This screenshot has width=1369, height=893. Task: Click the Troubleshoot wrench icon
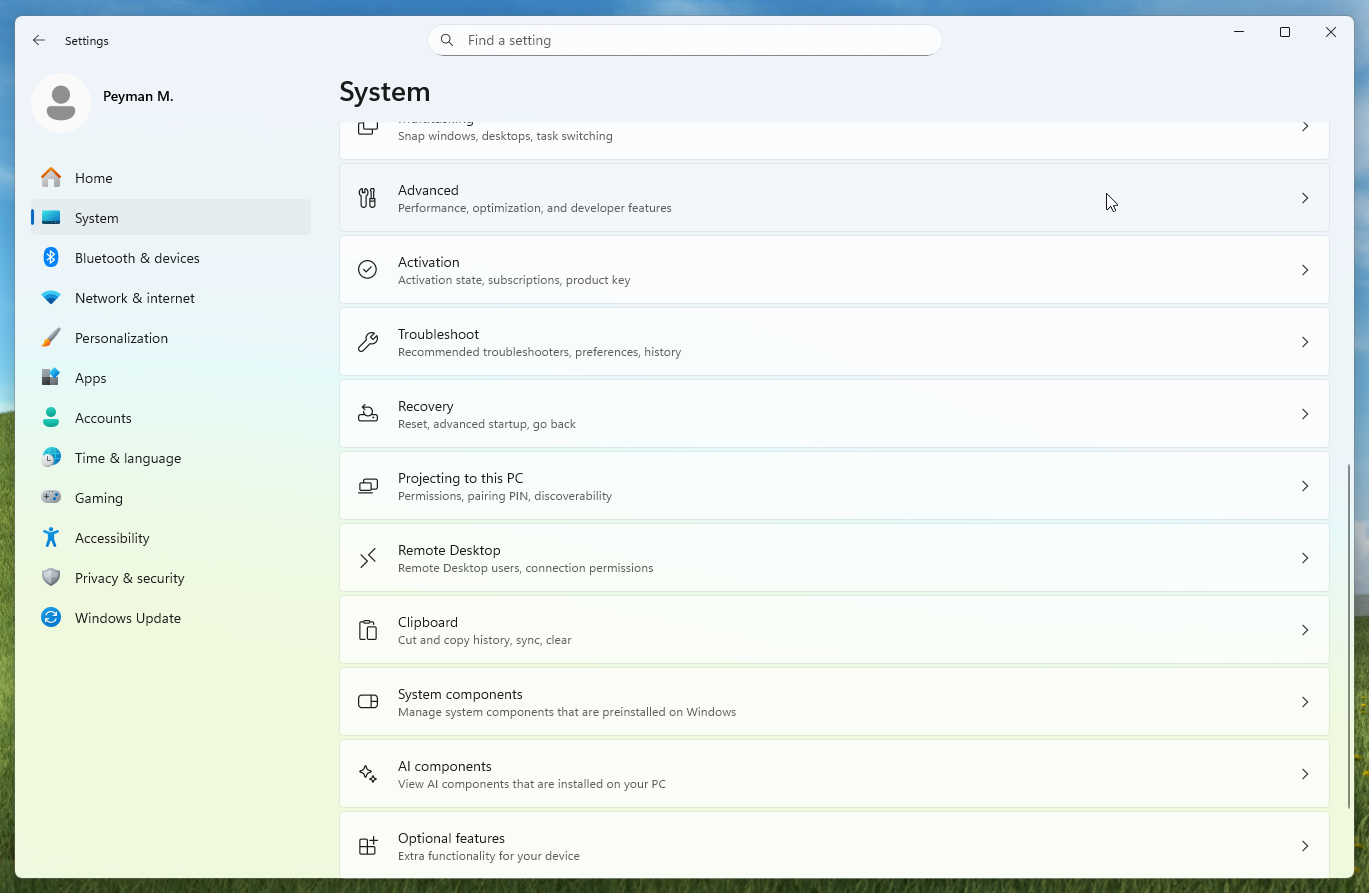[x=368, y=342]
